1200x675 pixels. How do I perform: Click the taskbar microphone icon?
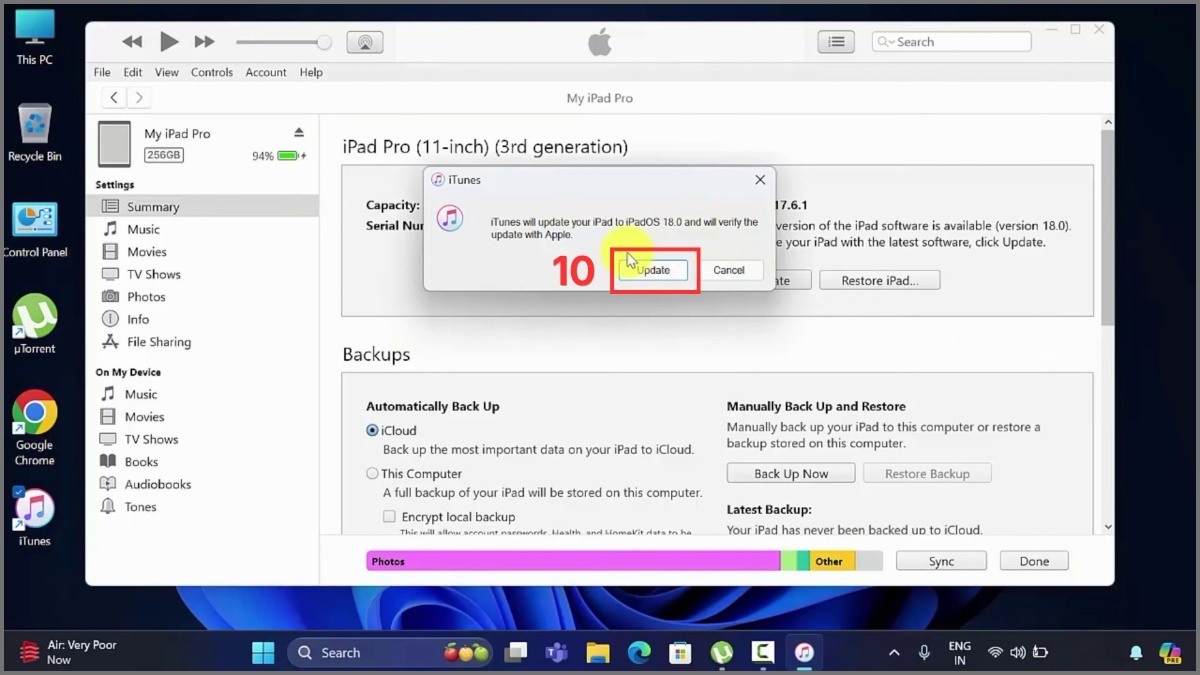pyautogui.click(x=924, y=653)
